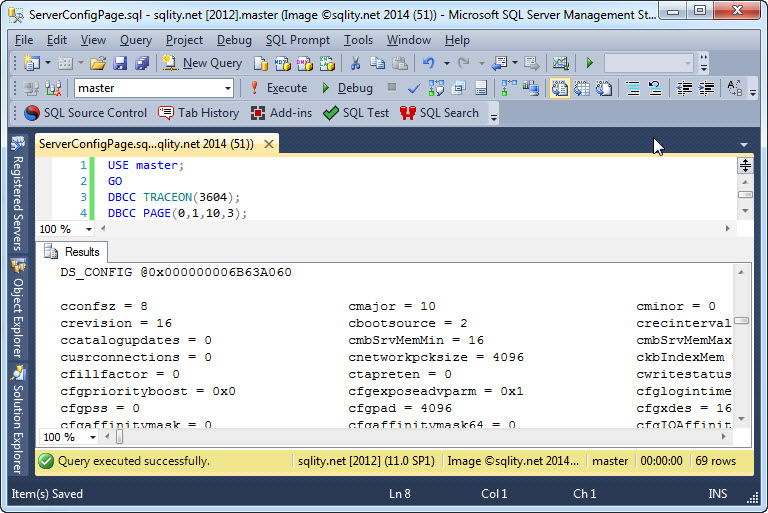Click the results horizontal scrollbar thumb
The height and width of the screenshot is (513, 768).
[120, 437]
